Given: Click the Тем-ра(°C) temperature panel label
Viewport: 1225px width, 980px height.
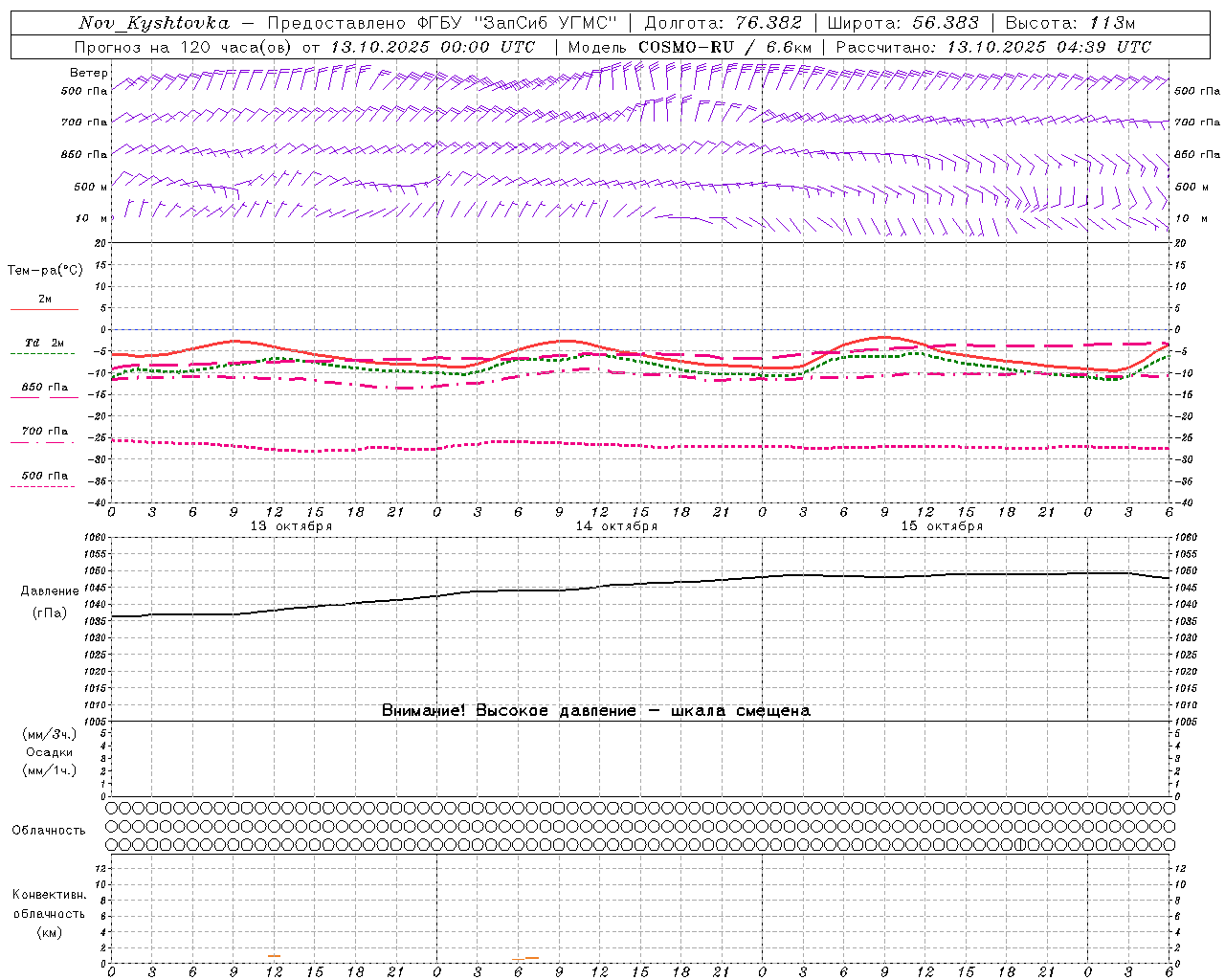Looking at the screenshot, I should [45, 271].
